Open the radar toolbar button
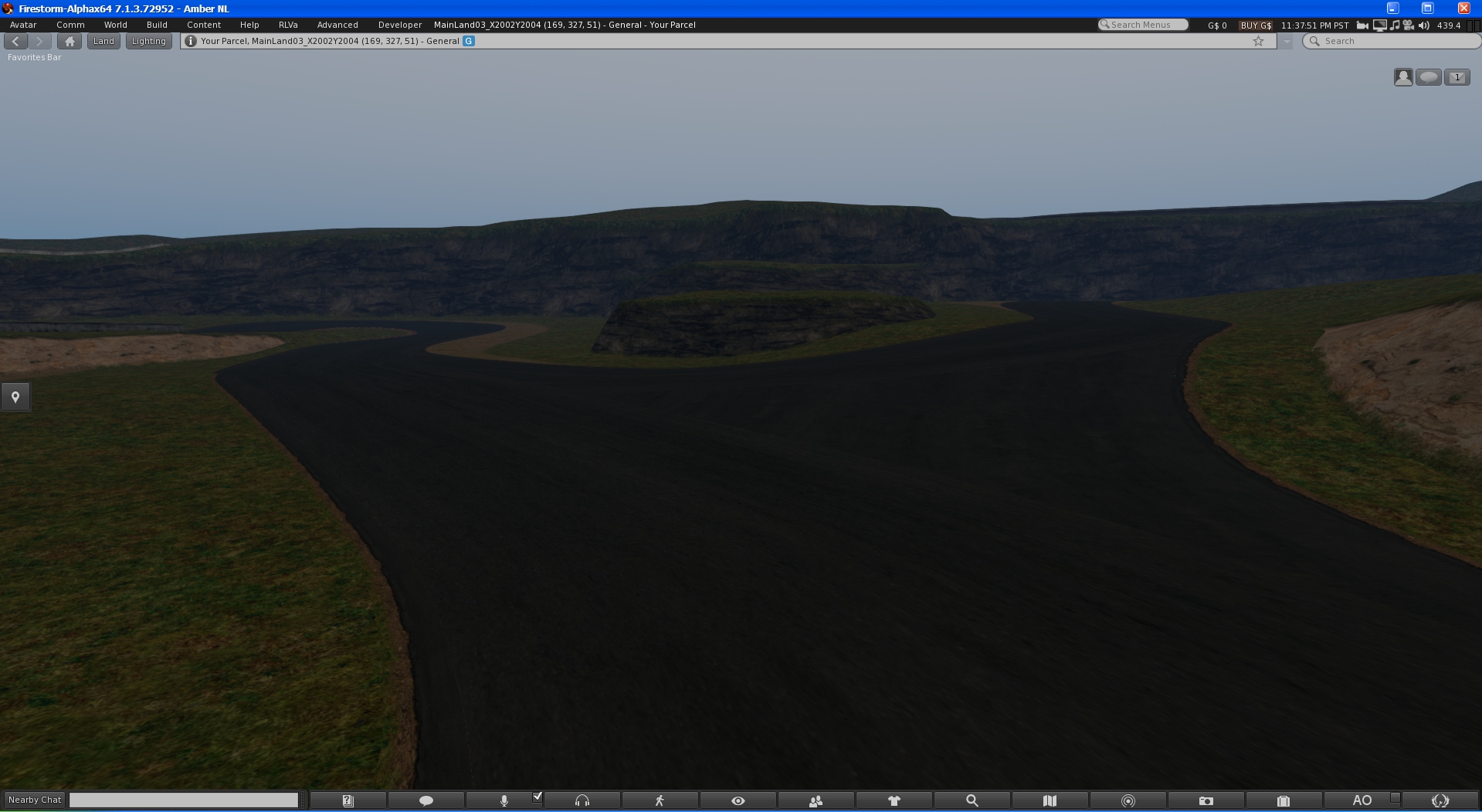 (x=1128, y=800)
